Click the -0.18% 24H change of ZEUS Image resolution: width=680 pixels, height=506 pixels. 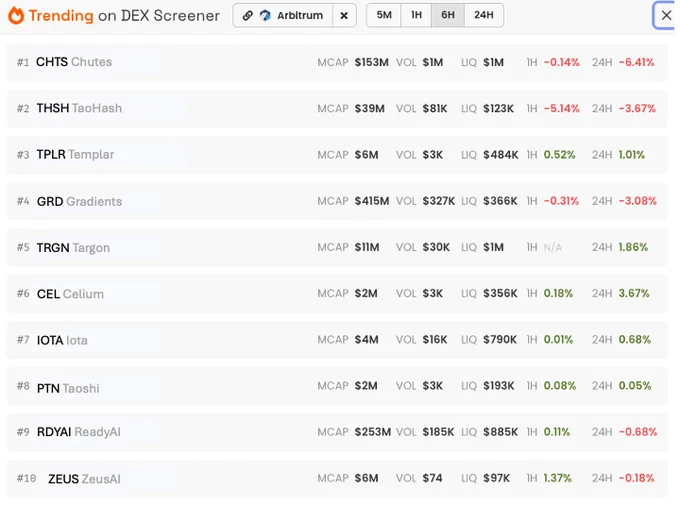[x=637, y=478]
